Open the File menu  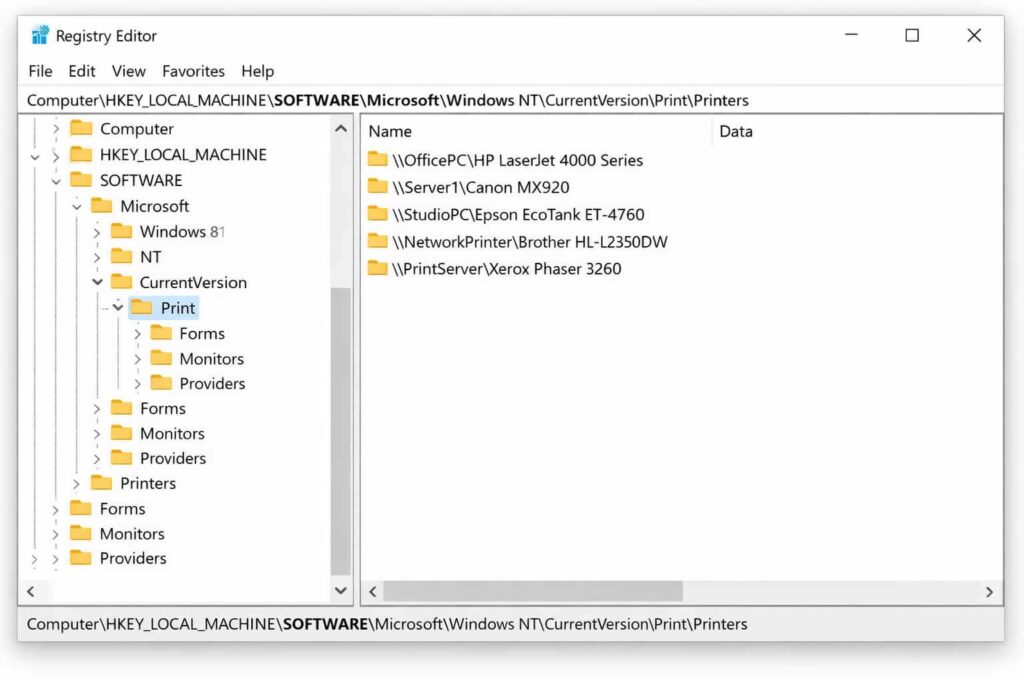pyautogui.click(x=40, y=71)
